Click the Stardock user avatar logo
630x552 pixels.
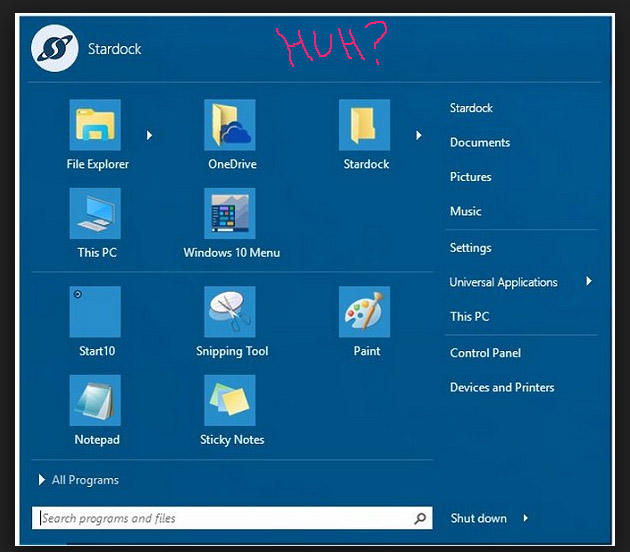coord(55,49)
